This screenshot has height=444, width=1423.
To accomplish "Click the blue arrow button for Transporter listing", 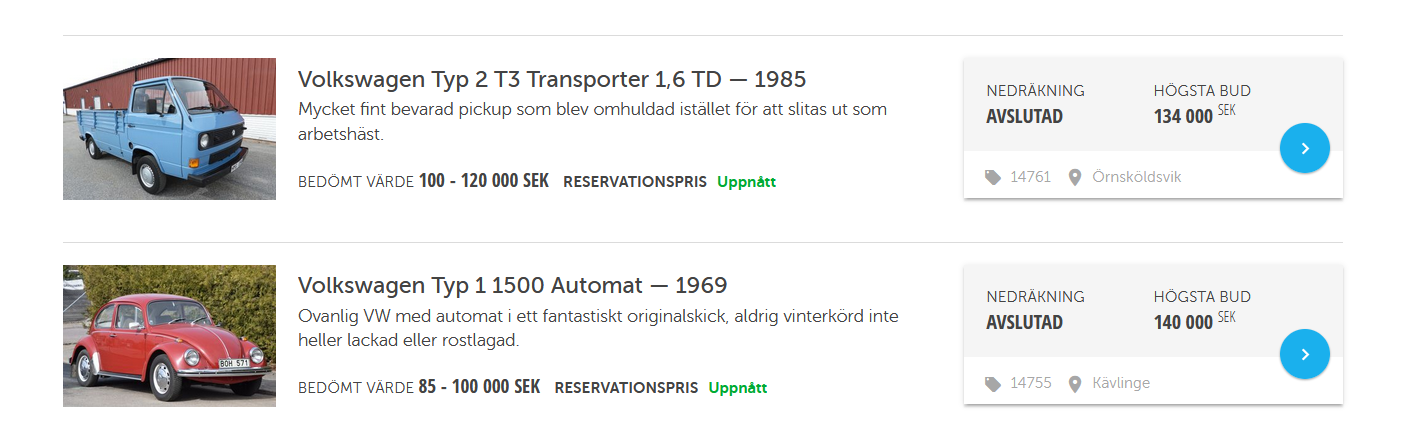I will pyautogui.click(x=1304, y=148).
